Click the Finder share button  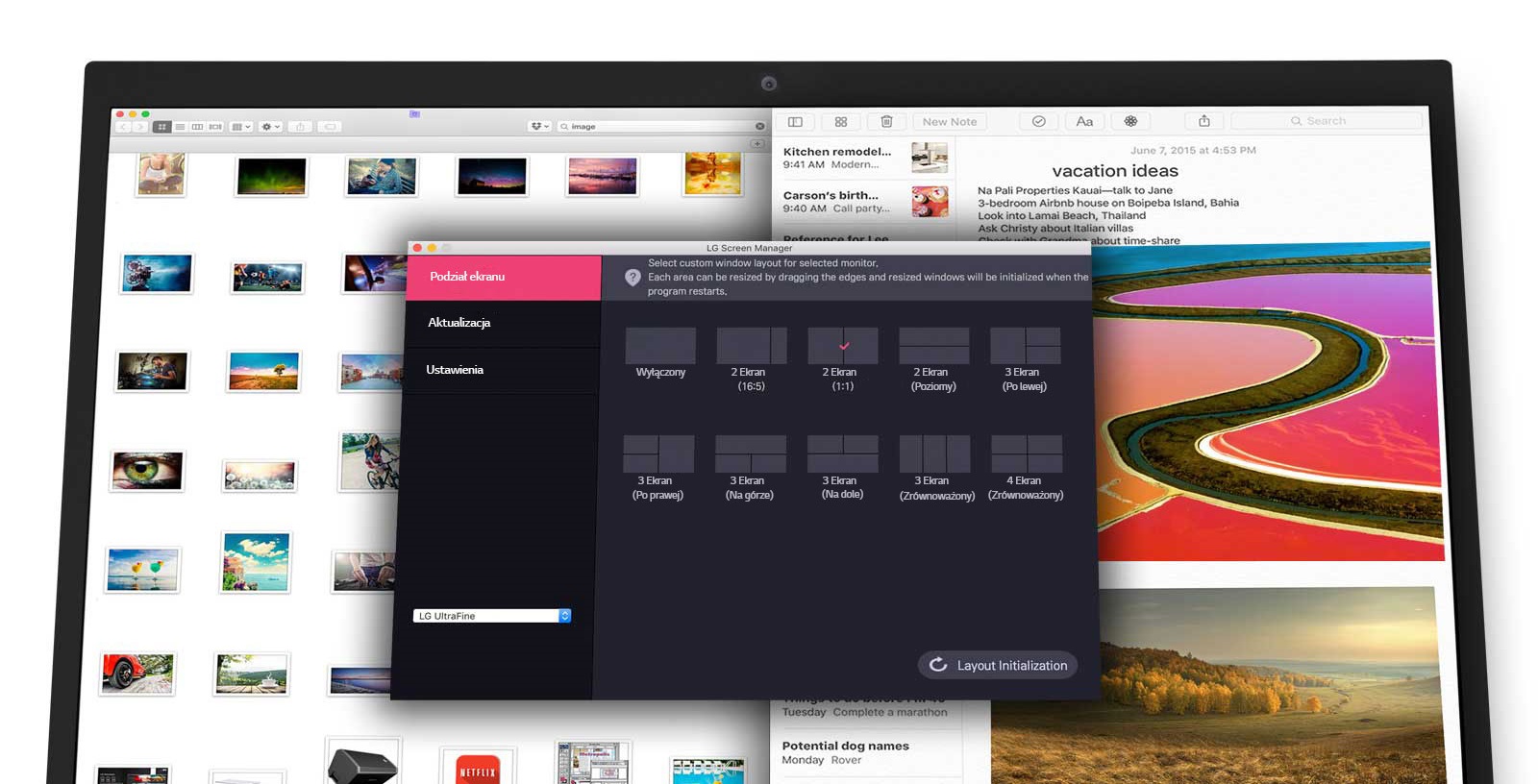click(300, 127)
